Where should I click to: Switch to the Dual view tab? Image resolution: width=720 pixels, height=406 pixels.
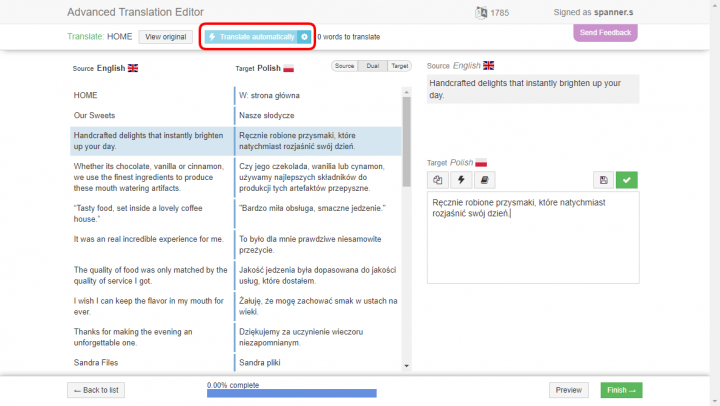coord(372,66)
